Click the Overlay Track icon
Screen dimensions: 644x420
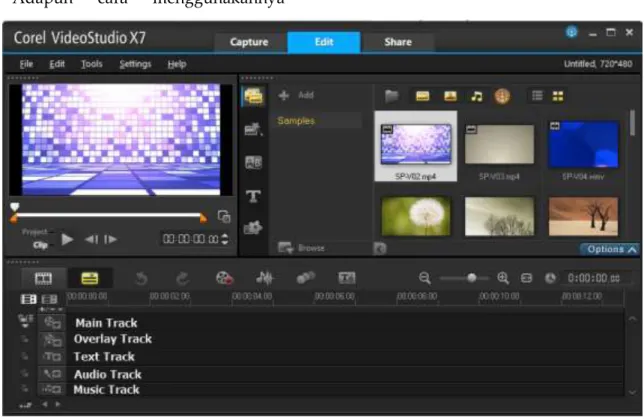tap(53, 340)
